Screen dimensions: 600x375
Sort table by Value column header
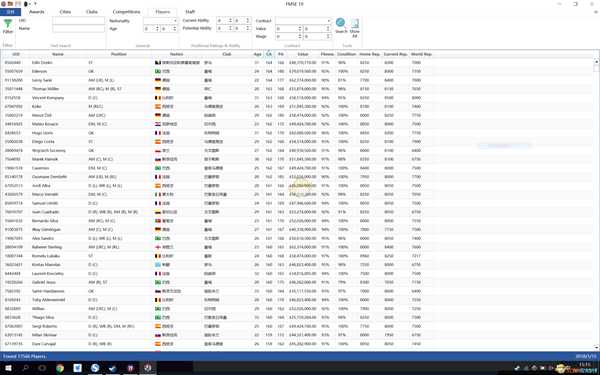coord(303,54)
